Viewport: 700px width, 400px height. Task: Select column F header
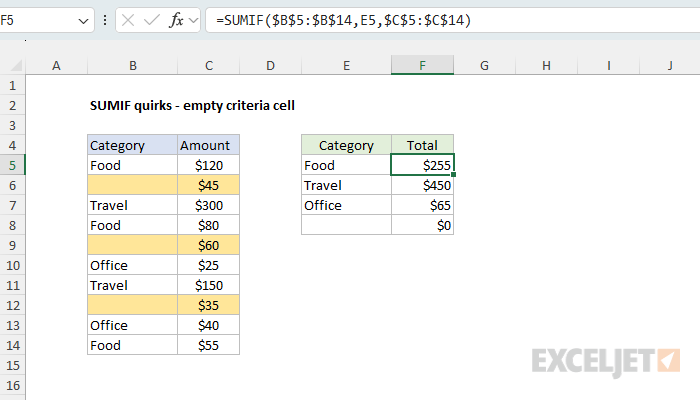click(x=422, y=66)
